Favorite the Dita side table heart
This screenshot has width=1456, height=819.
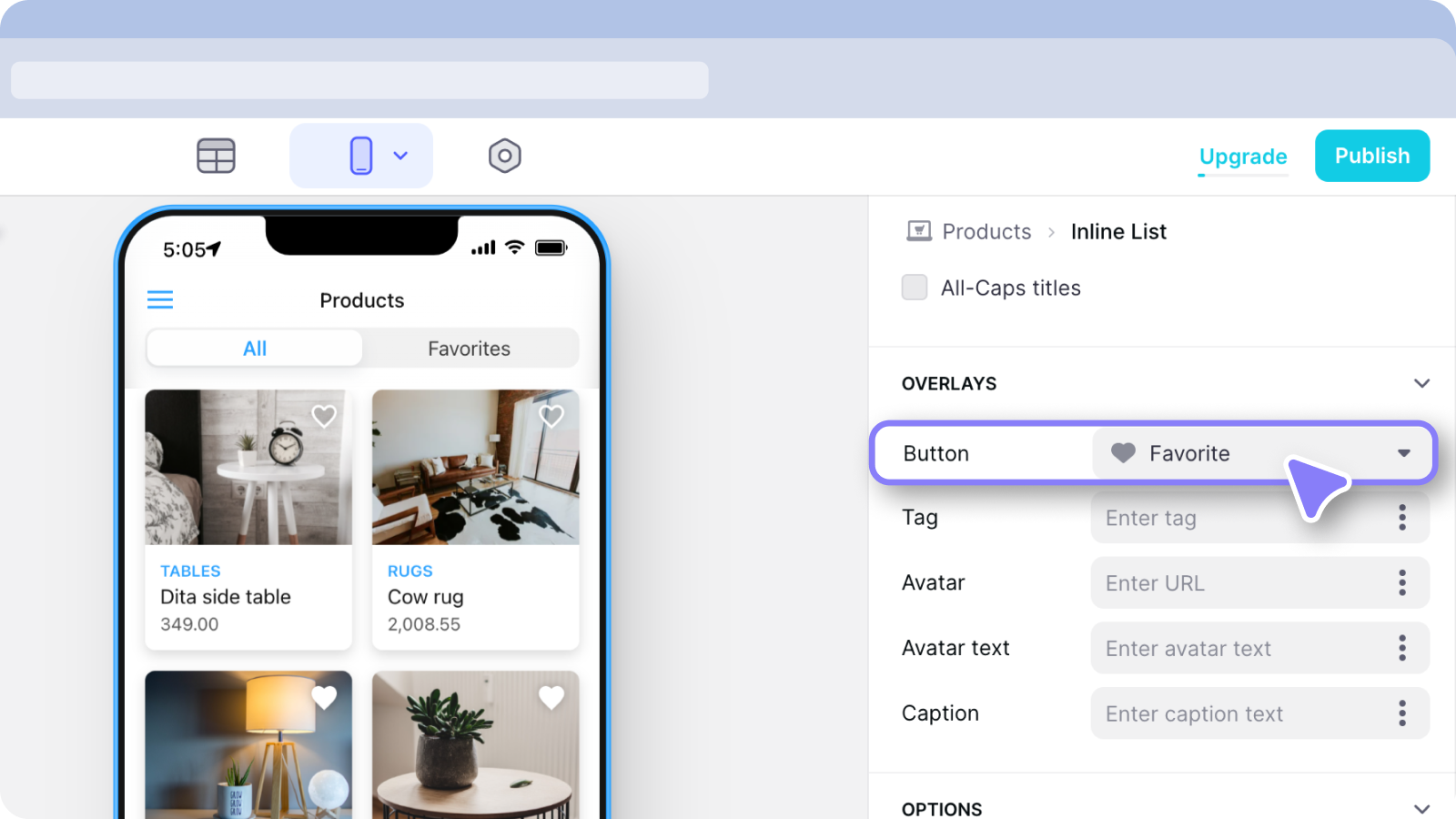(324, 416)
